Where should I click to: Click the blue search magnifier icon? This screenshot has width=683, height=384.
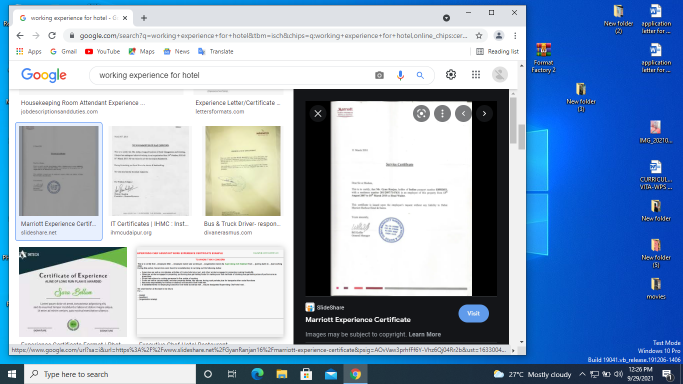(420, 75)
